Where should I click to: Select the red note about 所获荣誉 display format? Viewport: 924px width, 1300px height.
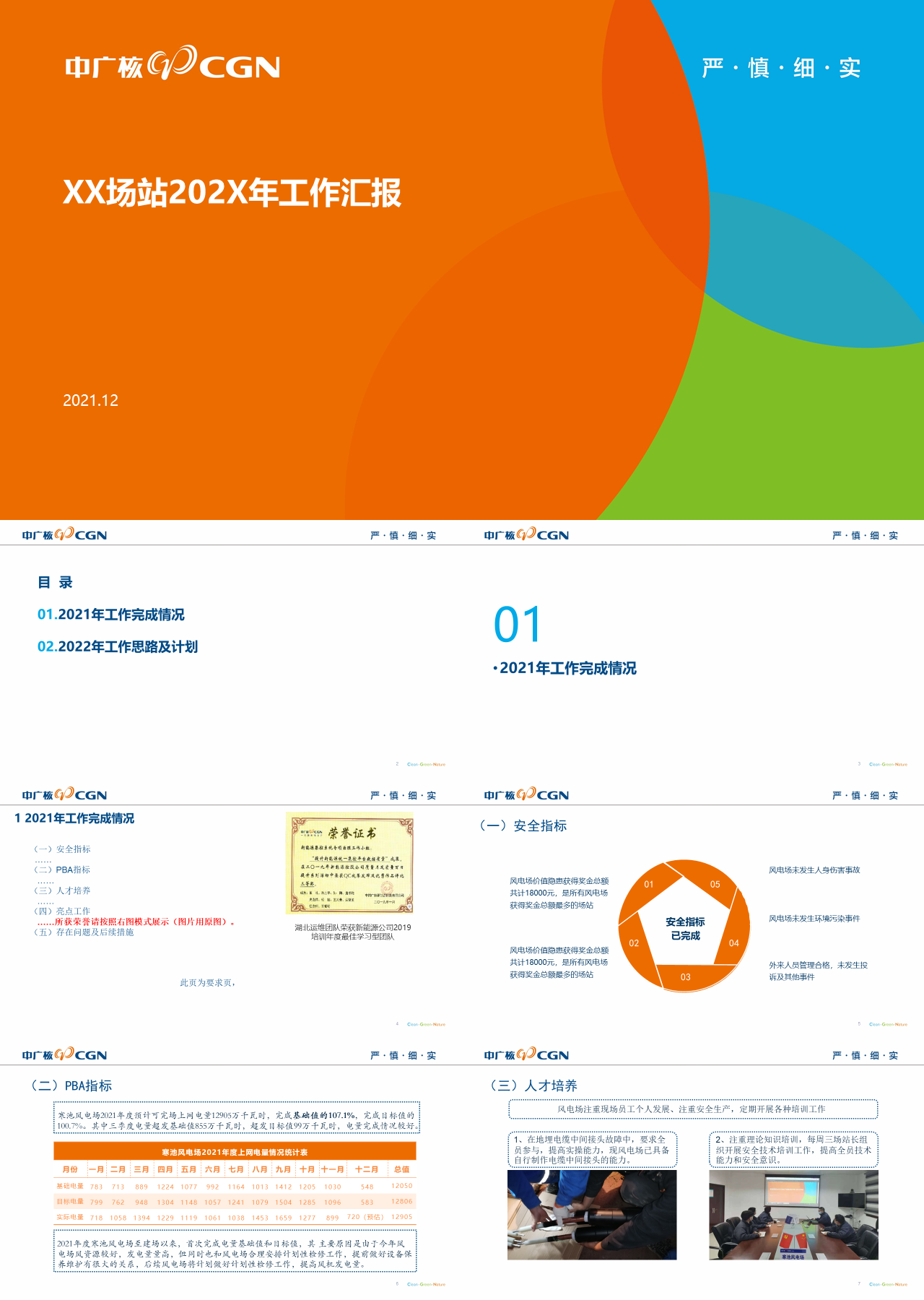(x=137, y=922)
